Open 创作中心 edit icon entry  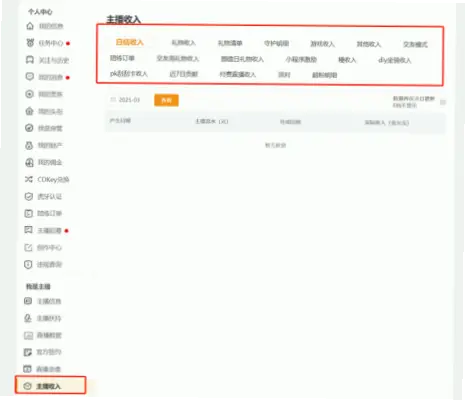[43, 247]
